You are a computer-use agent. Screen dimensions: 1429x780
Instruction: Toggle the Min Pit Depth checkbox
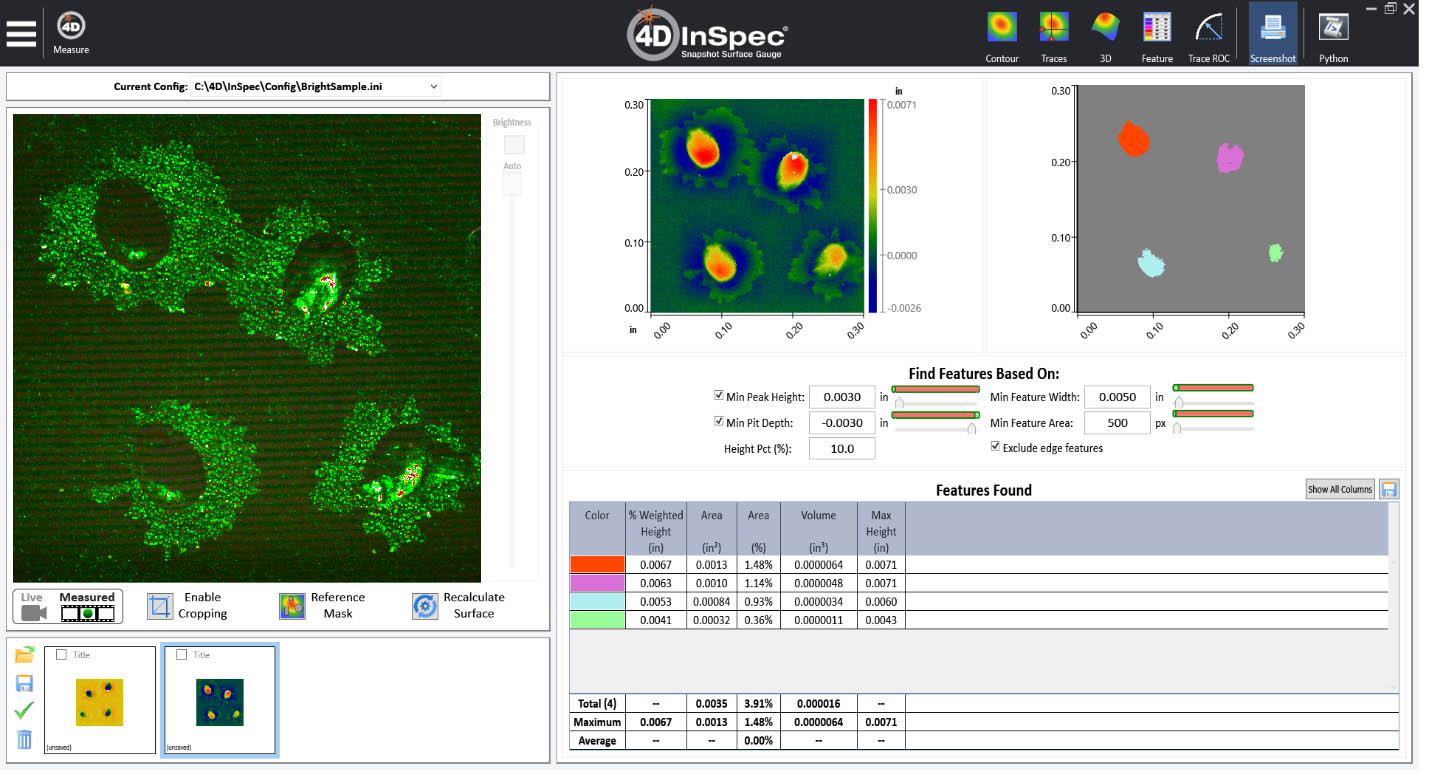pyautogui.click(x=719, y=422)
